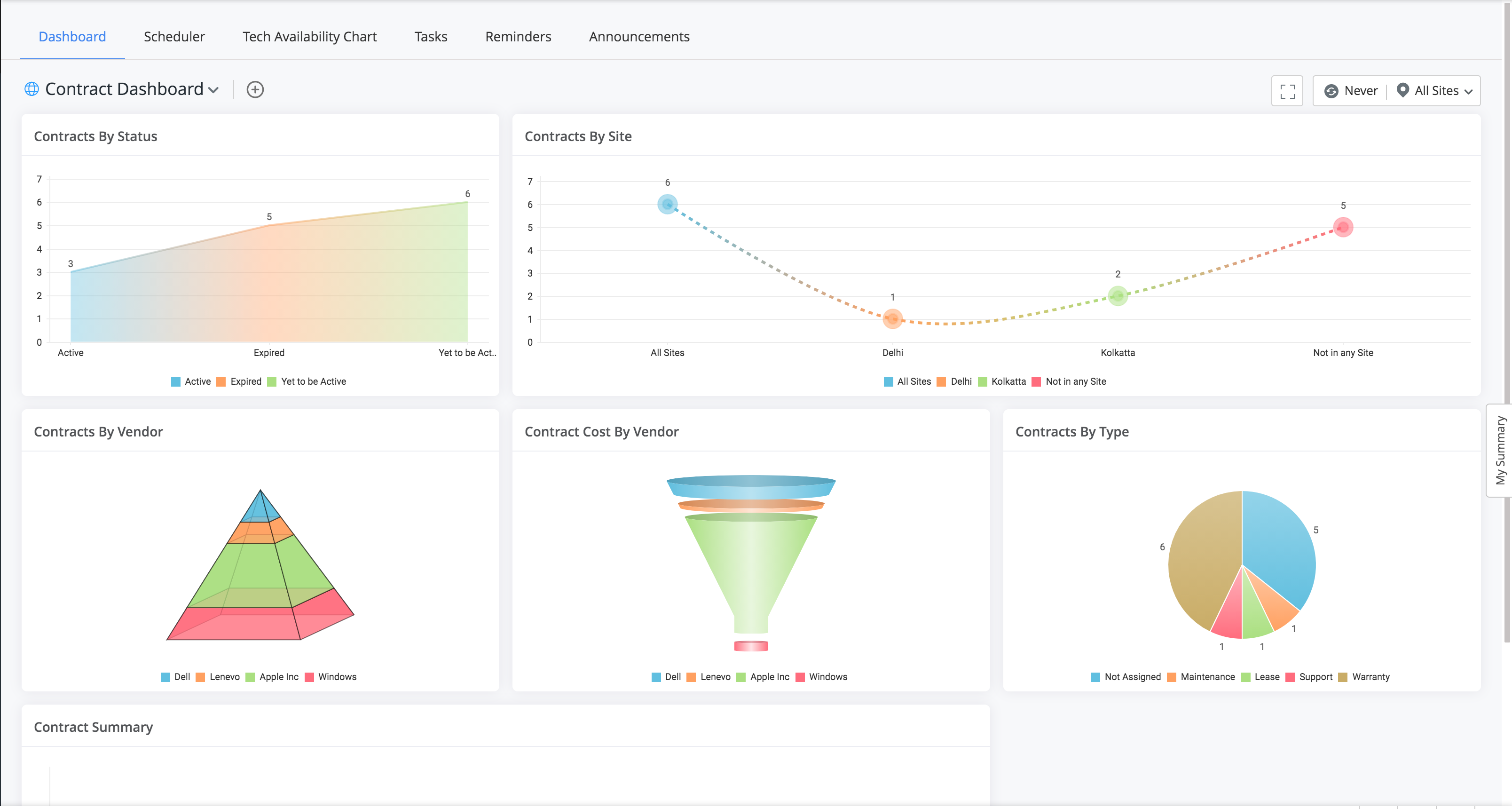Viewport: 1512px width, 809px height.
Task: Expand the My Summary side panel
Action: (x=1500, y=450)
